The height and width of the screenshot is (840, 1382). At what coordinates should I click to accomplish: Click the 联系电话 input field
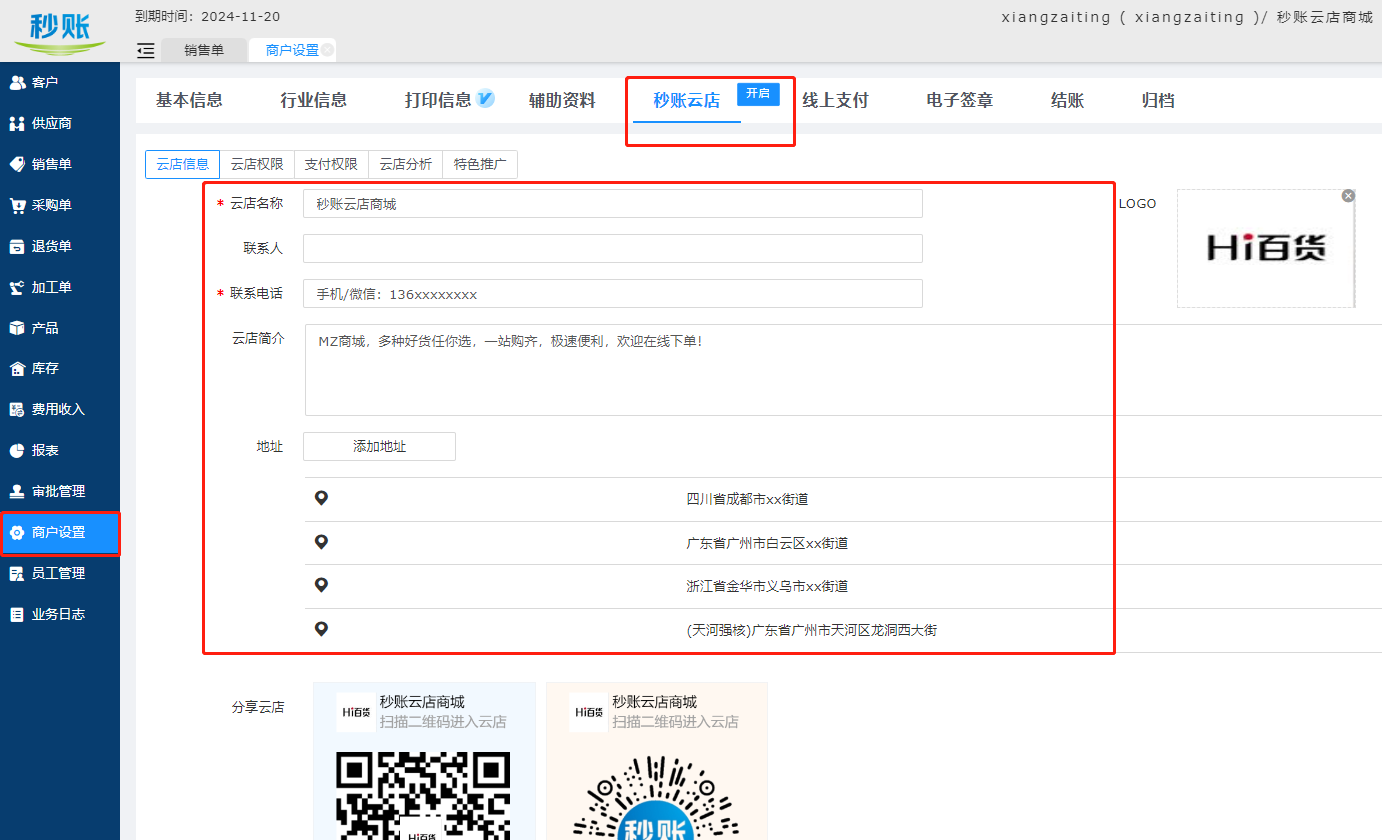[x=613, y=293]
